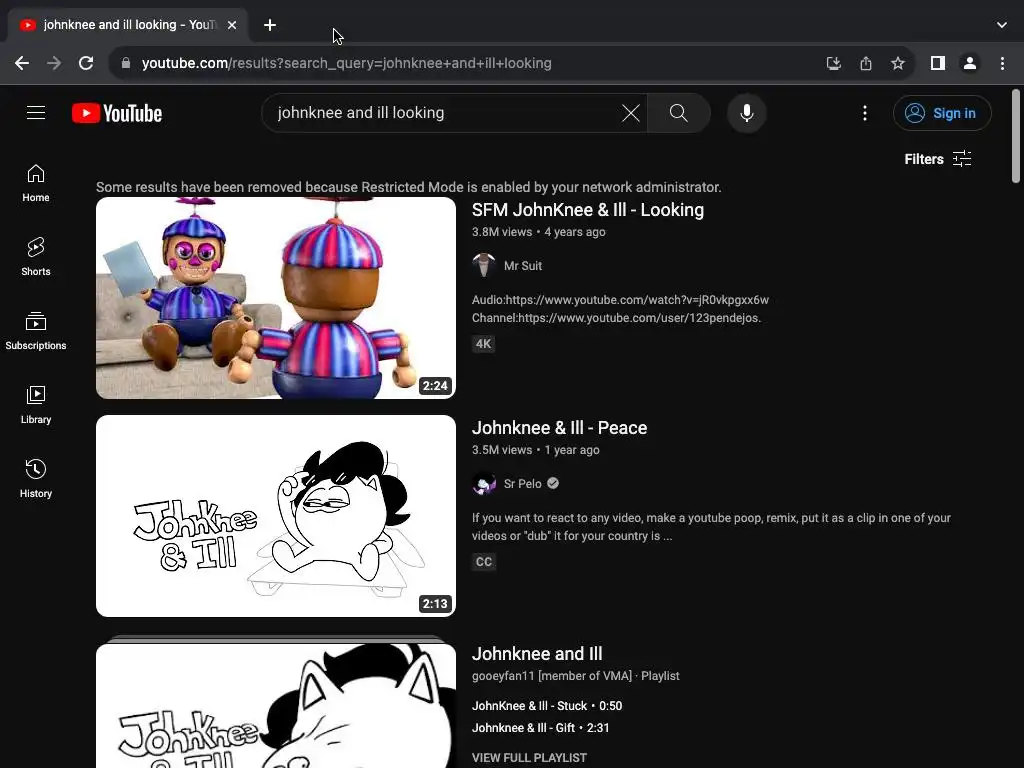
Task: Open the Johnknee and Ill playlist title
Action: [537, 654]
